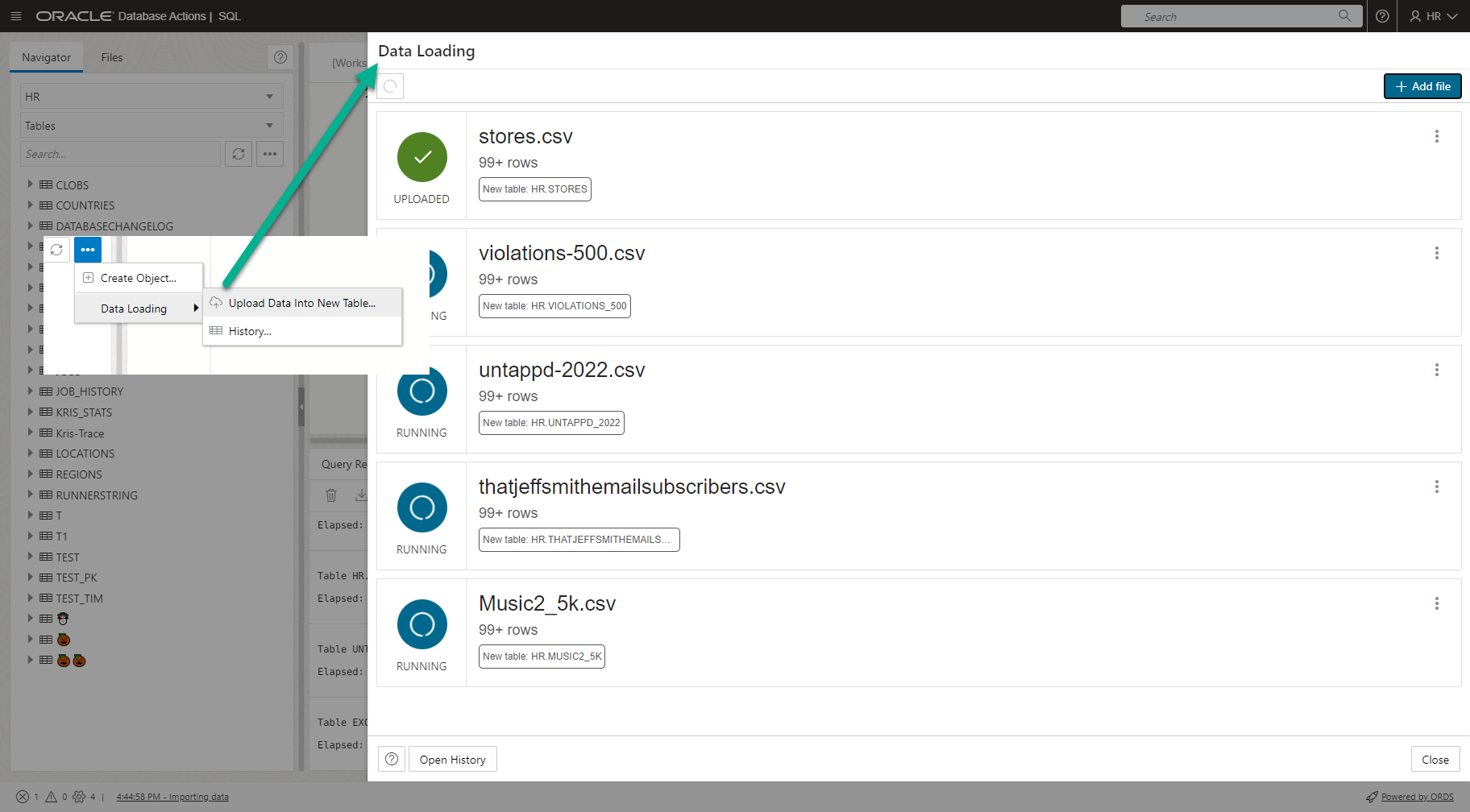Expand the DATABASECHANGELOG table node
The width and height of the screenshot is (1470, 812).
click(x=31, y=226)
